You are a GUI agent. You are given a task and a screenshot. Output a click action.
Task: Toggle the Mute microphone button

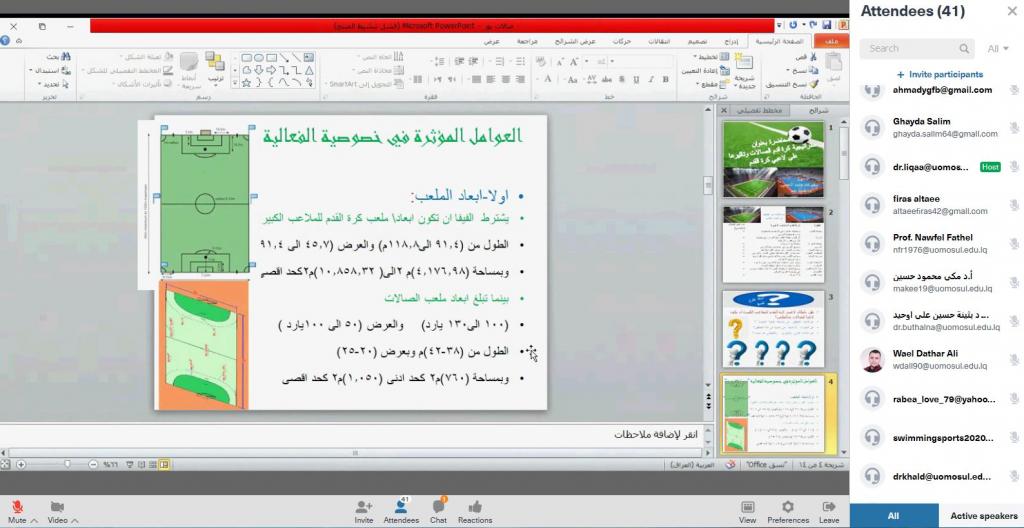click(16, 507)
